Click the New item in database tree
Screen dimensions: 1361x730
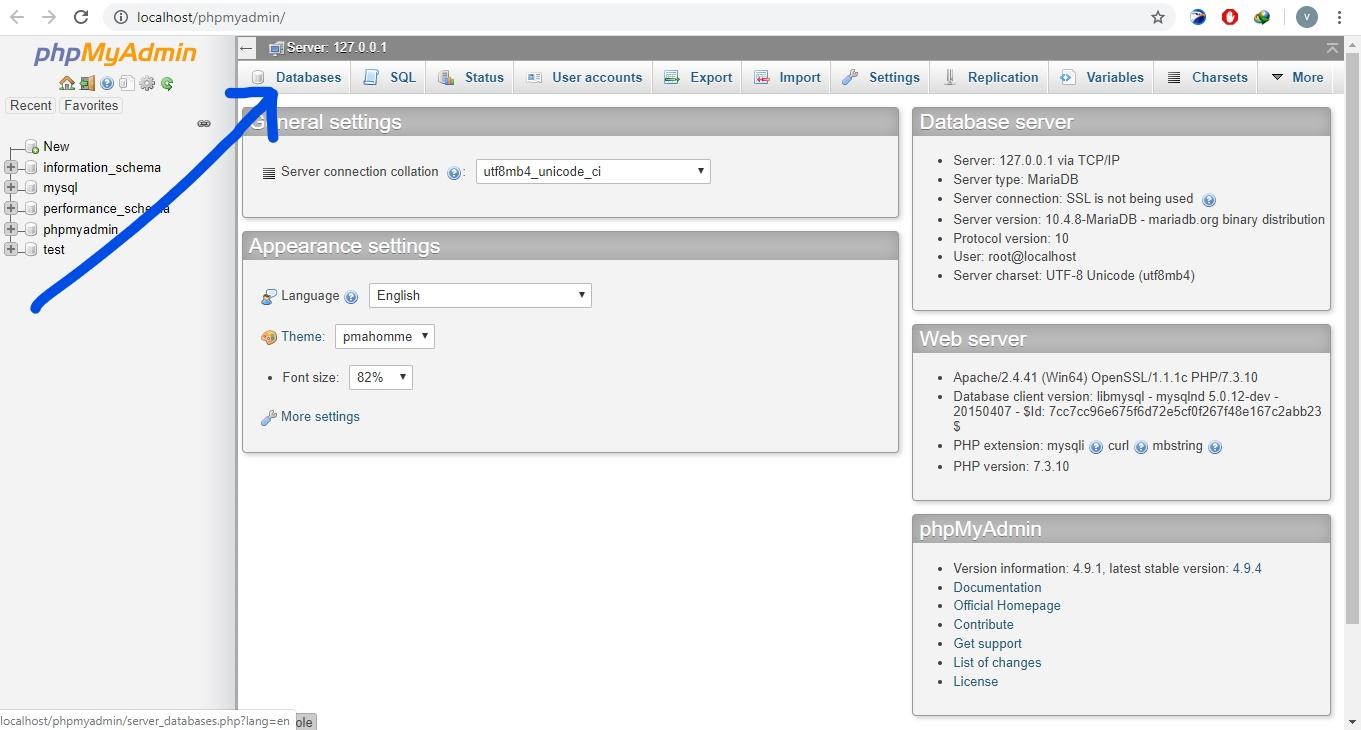[x=56, y=146]
